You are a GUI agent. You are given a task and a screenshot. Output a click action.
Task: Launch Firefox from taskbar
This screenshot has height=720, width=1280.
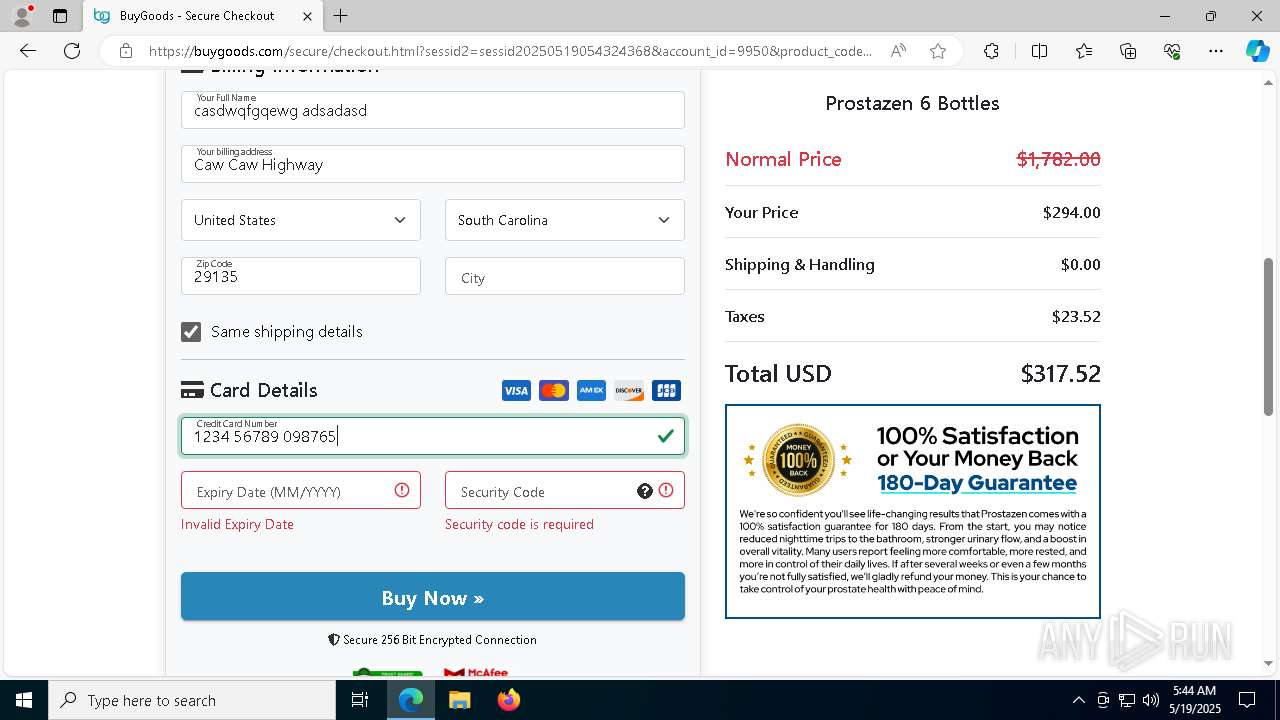[x=509, y=700]
